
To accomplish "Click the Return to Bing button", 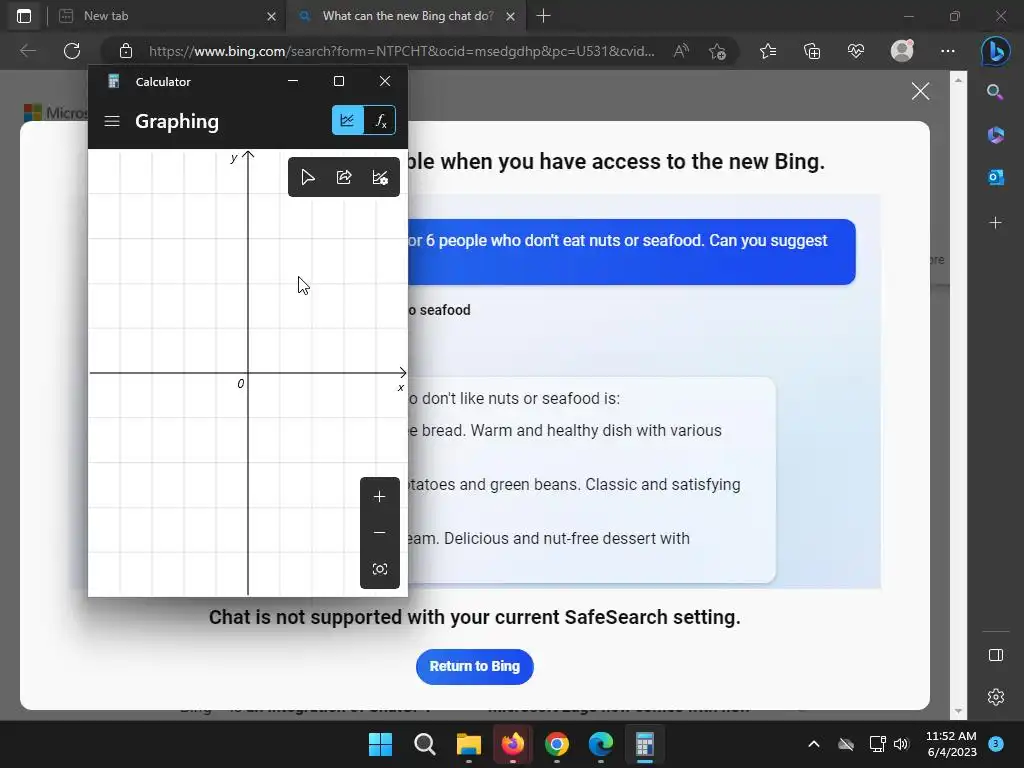I will click(475, 667).
